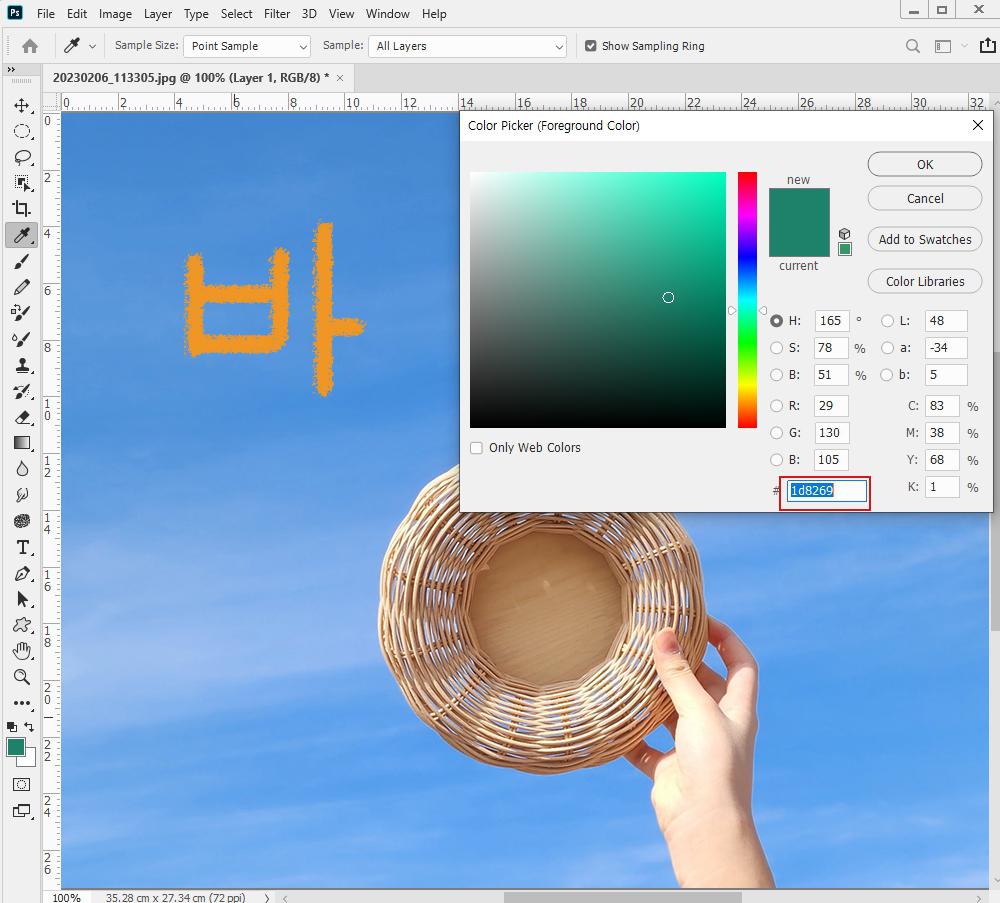The width and height of the screenshot is (1000, 903).
Task: Select the Path Selection tool
Action: 22,599
